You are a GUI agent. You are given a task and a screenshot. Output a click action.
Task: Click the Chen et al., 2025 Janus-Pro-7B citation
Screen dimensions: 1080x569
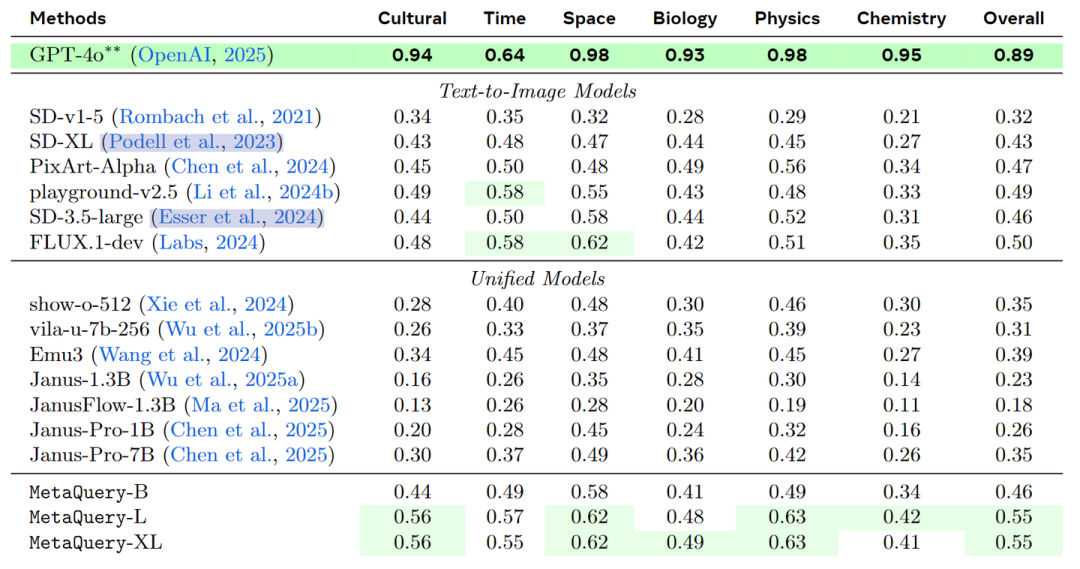click(248, 455)
